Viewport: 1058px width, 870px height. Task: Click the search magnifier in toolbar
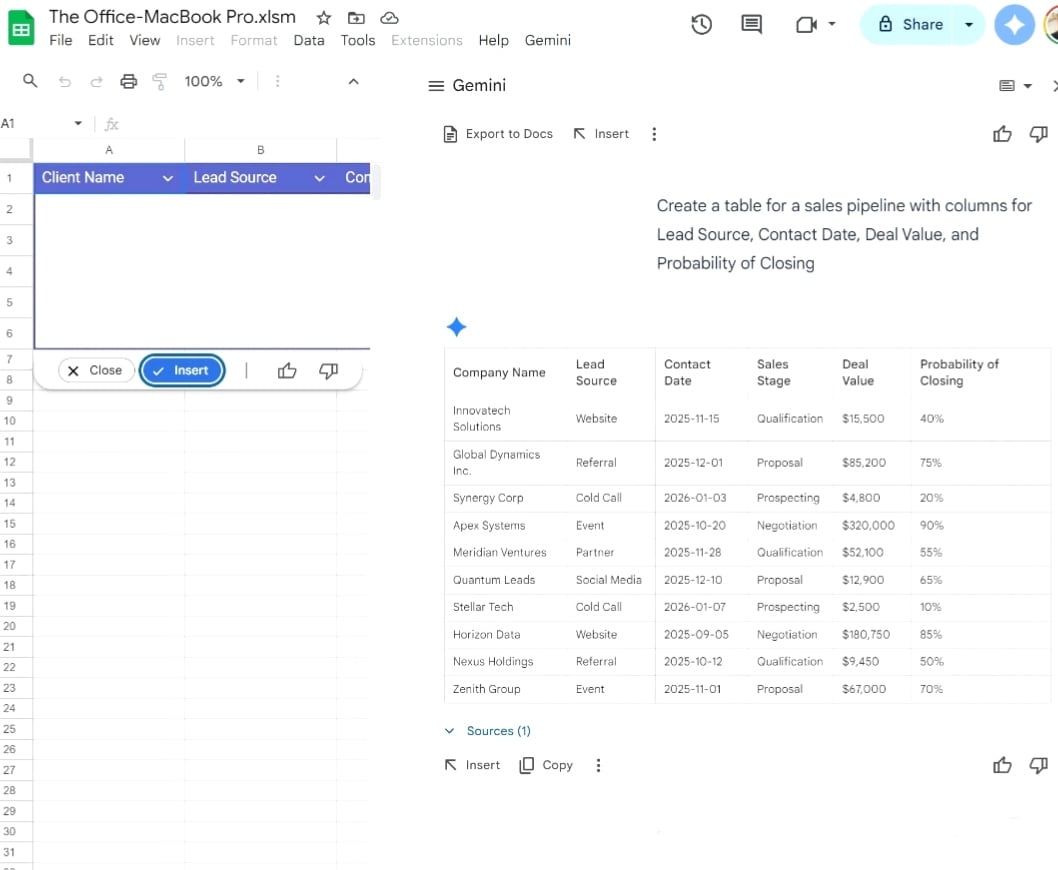[x=30, y=81]
